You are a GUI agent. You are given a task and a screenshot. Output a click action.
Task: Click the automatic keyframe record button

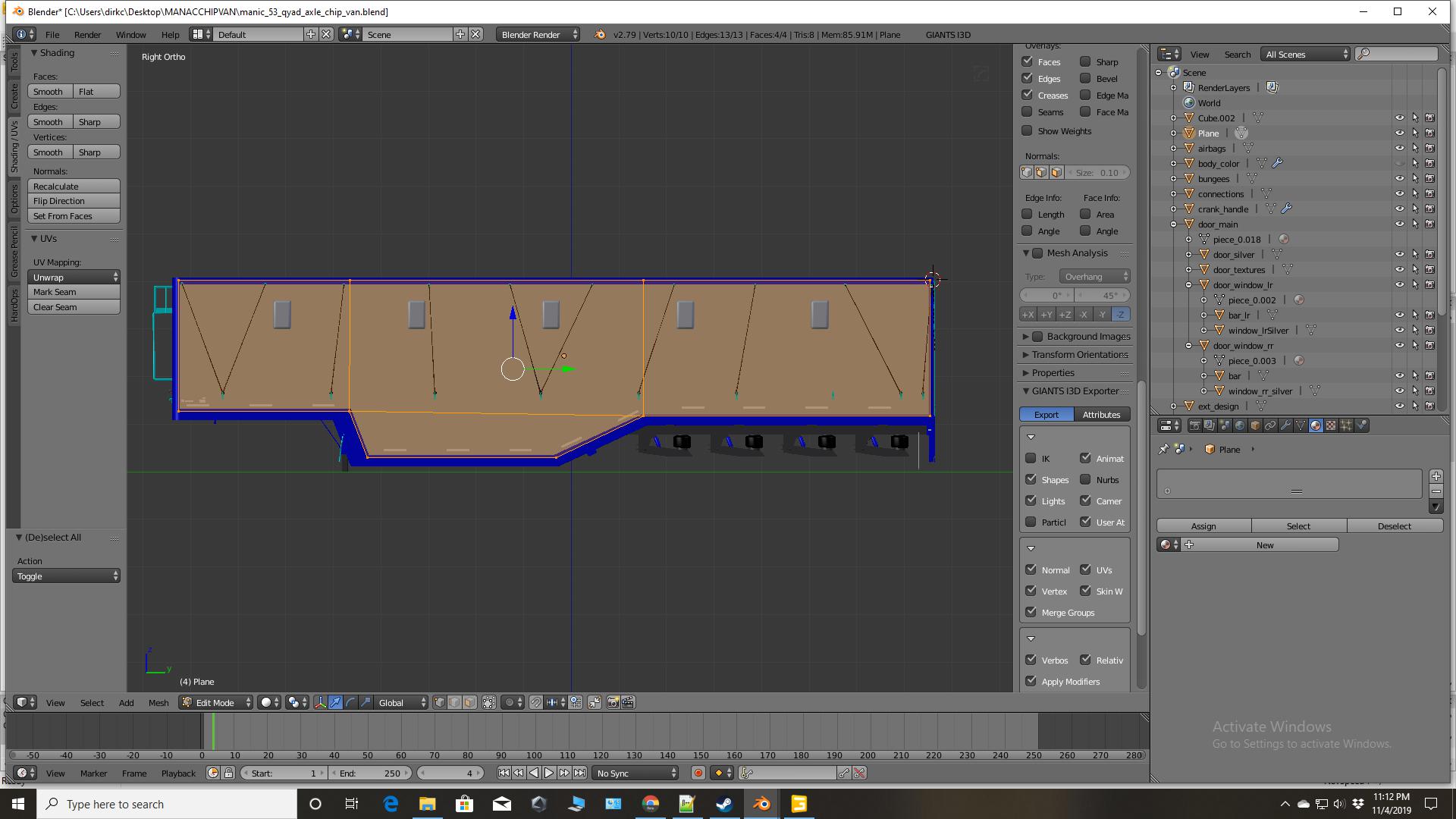coord(698,773)
